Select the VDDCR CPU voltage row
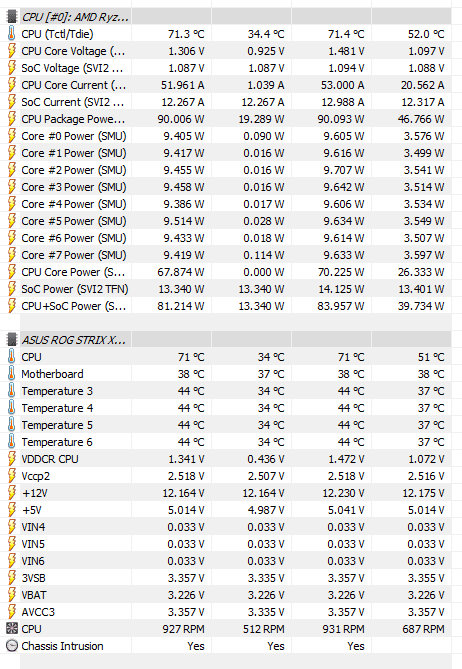This screenshot has height=669, width=462. point(231,459)
